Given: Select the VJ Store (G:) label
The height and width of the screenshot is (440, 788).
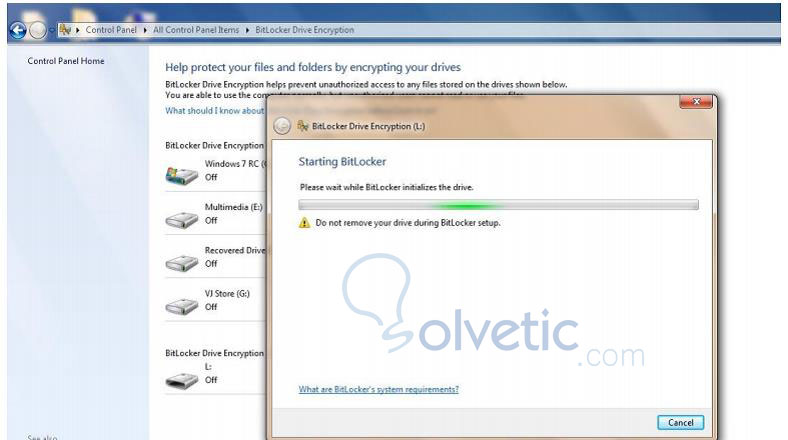Looking at the screenshot, I should tap(227, 293).
